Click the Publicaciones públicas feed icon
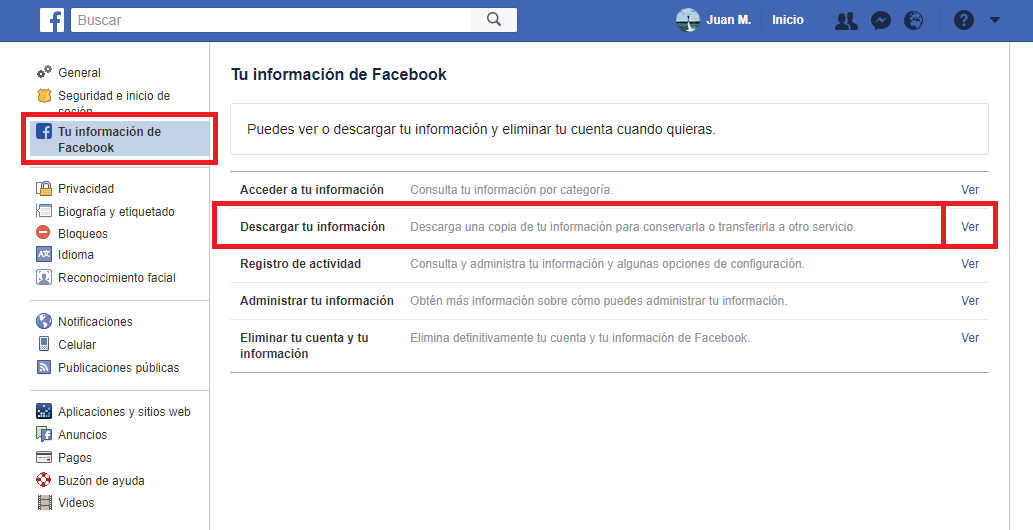 [44, 367]
